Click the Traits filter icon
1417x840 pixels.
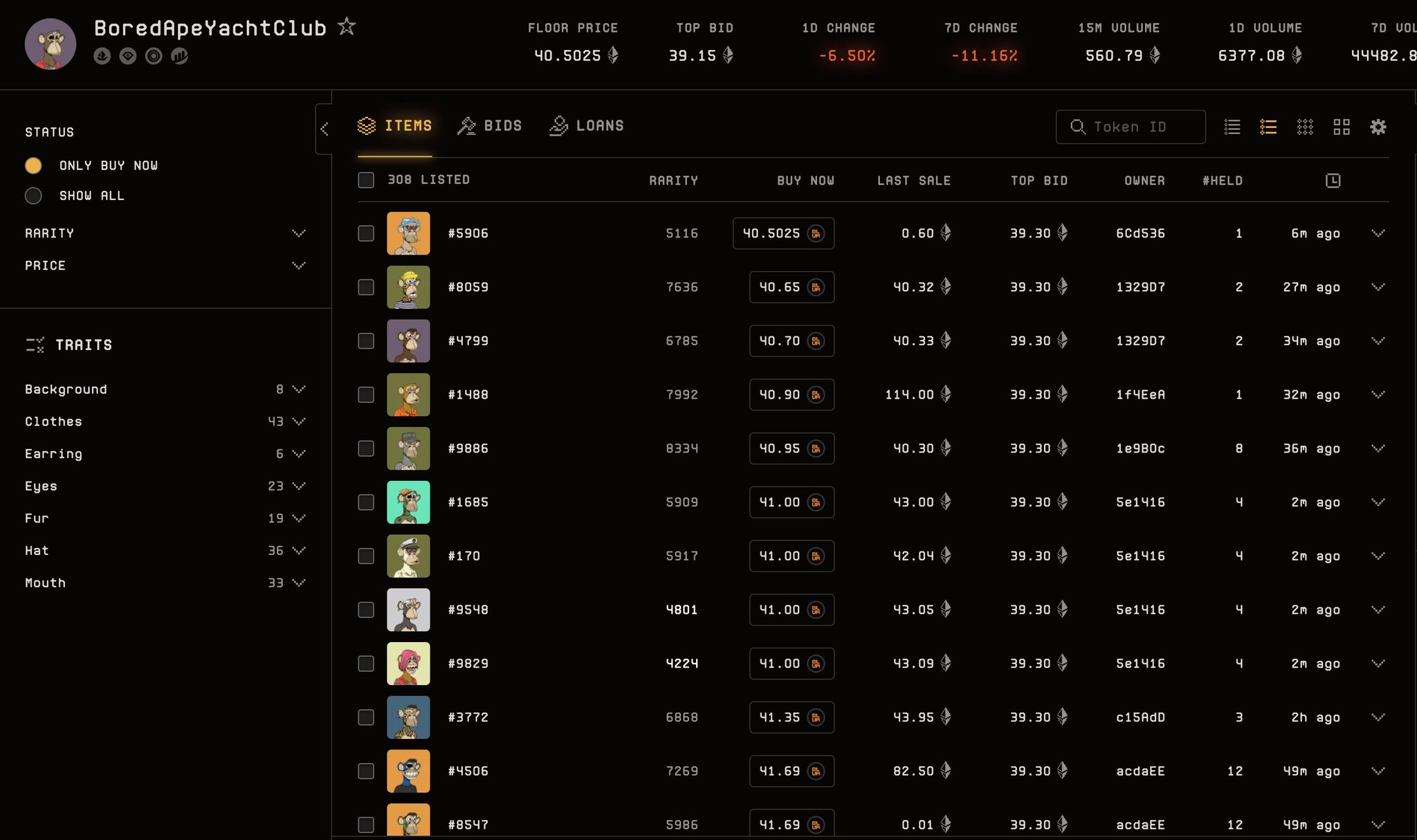coord(35,345)
